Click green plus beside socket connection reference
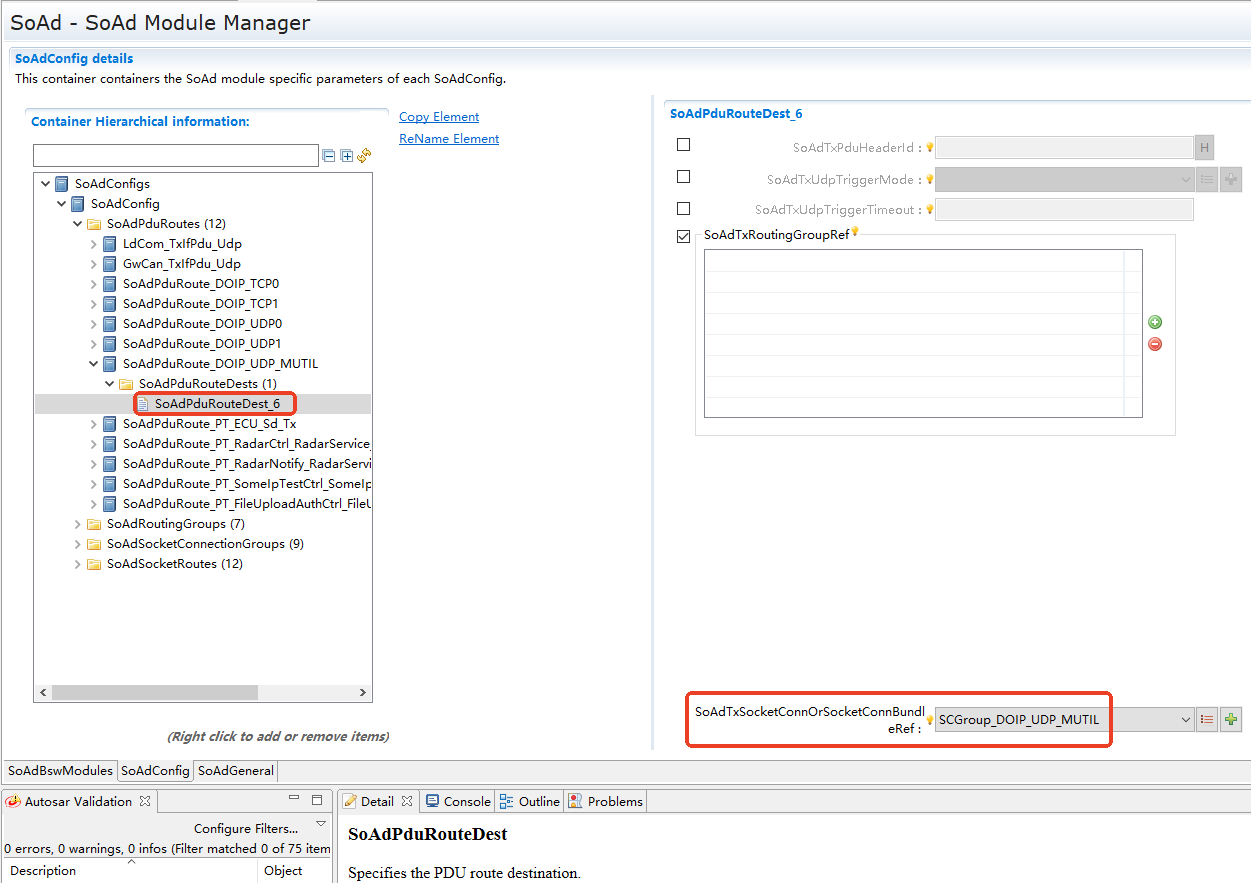 pyautogui.click(x=1231, y=719)
